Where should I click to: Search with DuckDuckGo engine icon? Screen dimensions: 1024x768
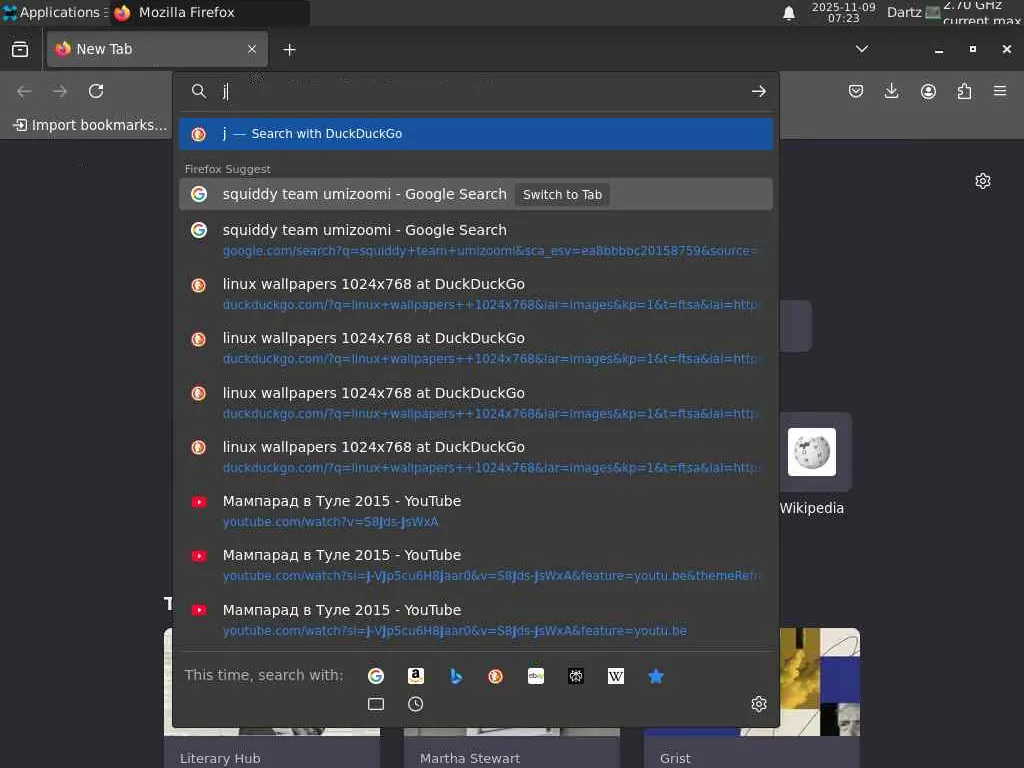(x=496, y=676)
